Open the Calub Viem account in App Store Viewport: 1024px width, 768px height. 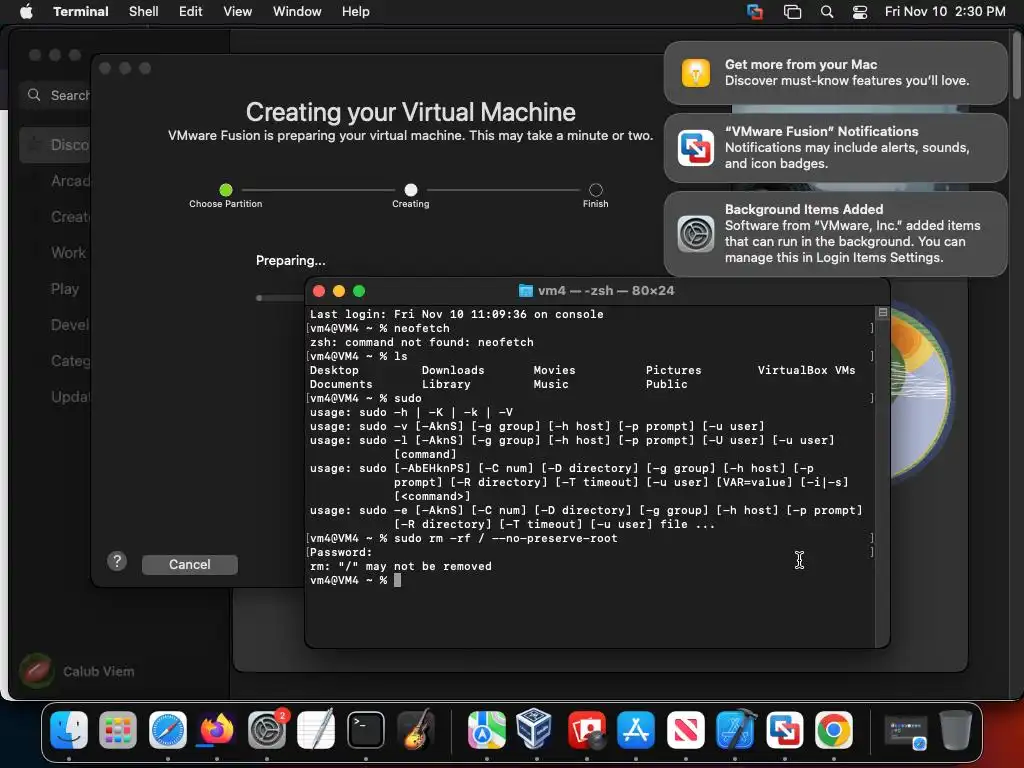tap(77, 671)
